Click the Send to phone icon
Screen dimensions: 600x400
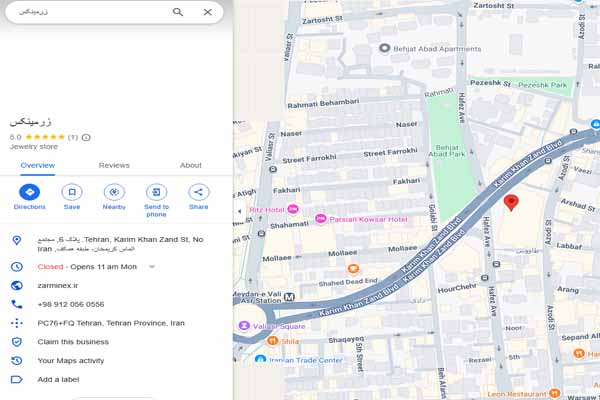pyautogui.click(x=156, y=192)
